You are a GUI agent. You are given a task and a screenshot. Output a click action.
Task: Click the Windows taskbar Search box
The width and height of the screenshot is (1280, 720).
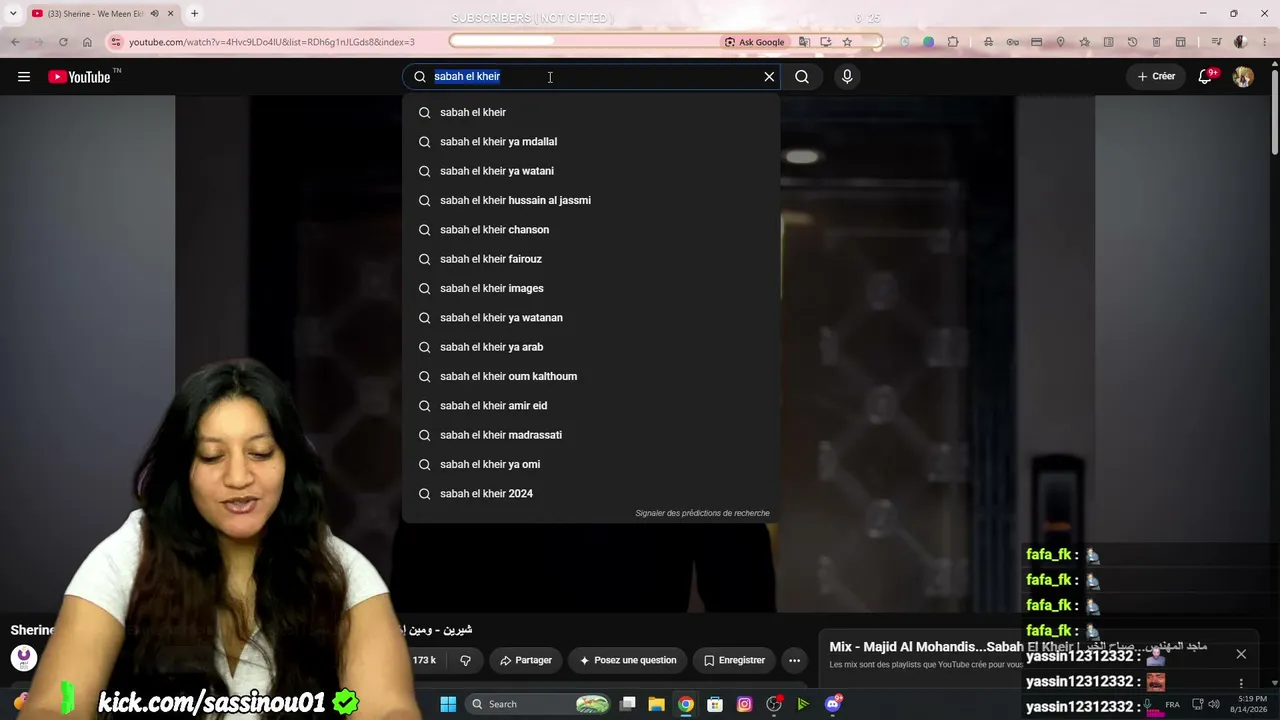tap(540, 704)
